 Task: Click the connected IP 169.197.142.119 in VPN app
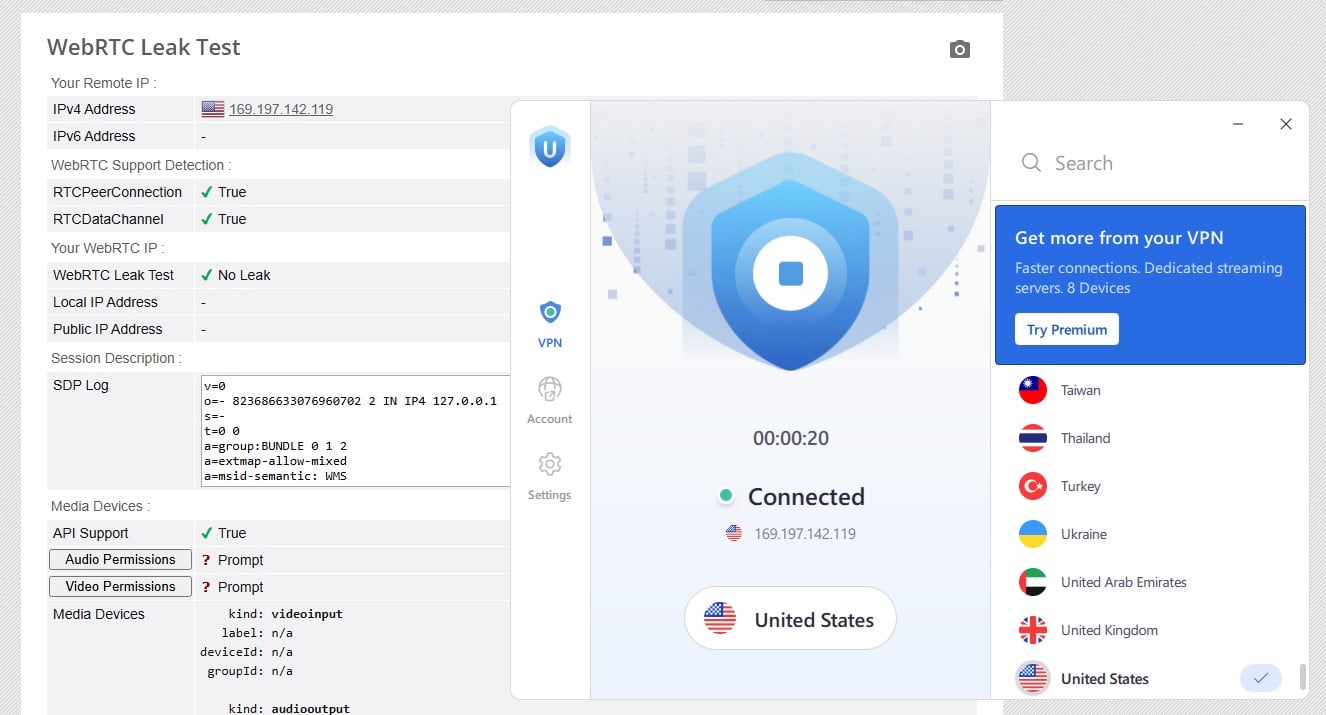click(x=805, y=534)
